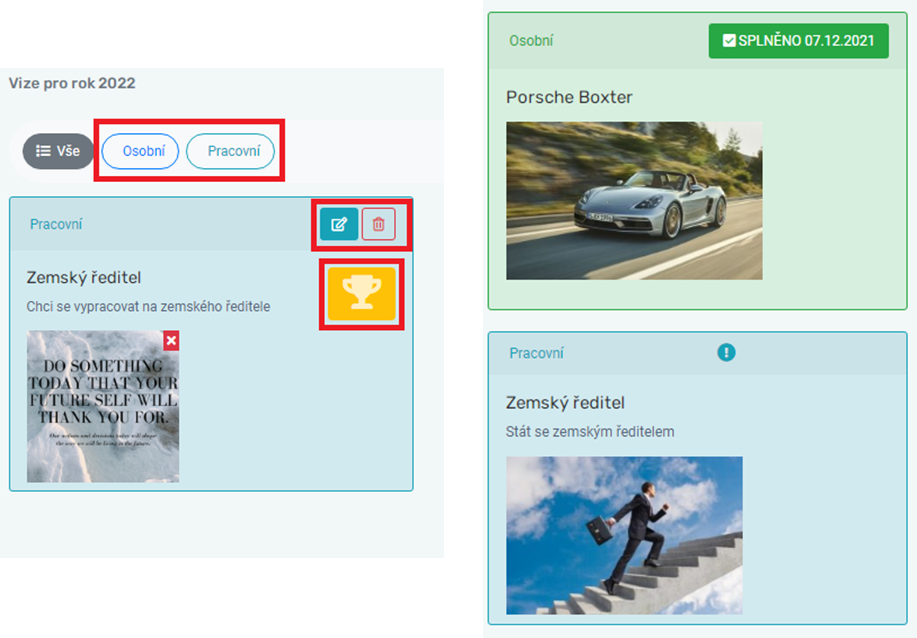
Task: Click the Chci se vypracovat na zemského ředitele text
Action: (x=149, y=306)
